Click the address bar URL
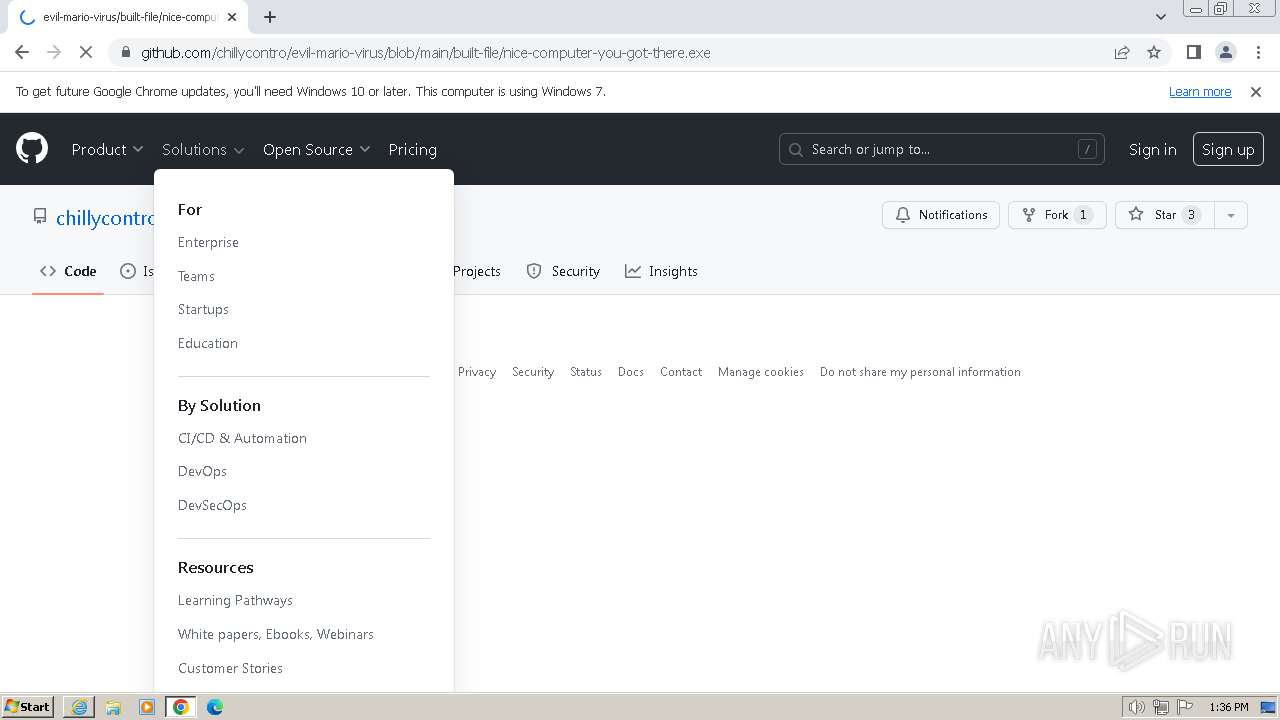 point(425,52)
